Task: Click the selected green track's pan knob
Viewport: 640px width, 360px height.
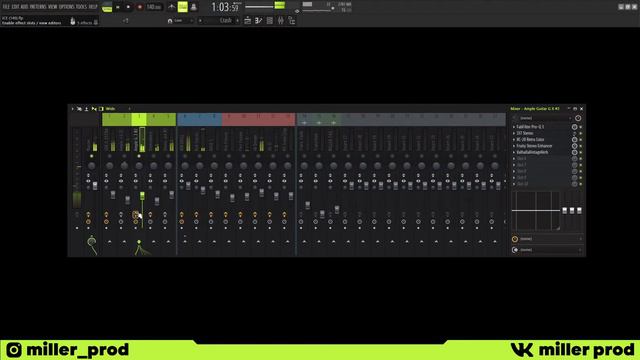Action: (139, 165)
